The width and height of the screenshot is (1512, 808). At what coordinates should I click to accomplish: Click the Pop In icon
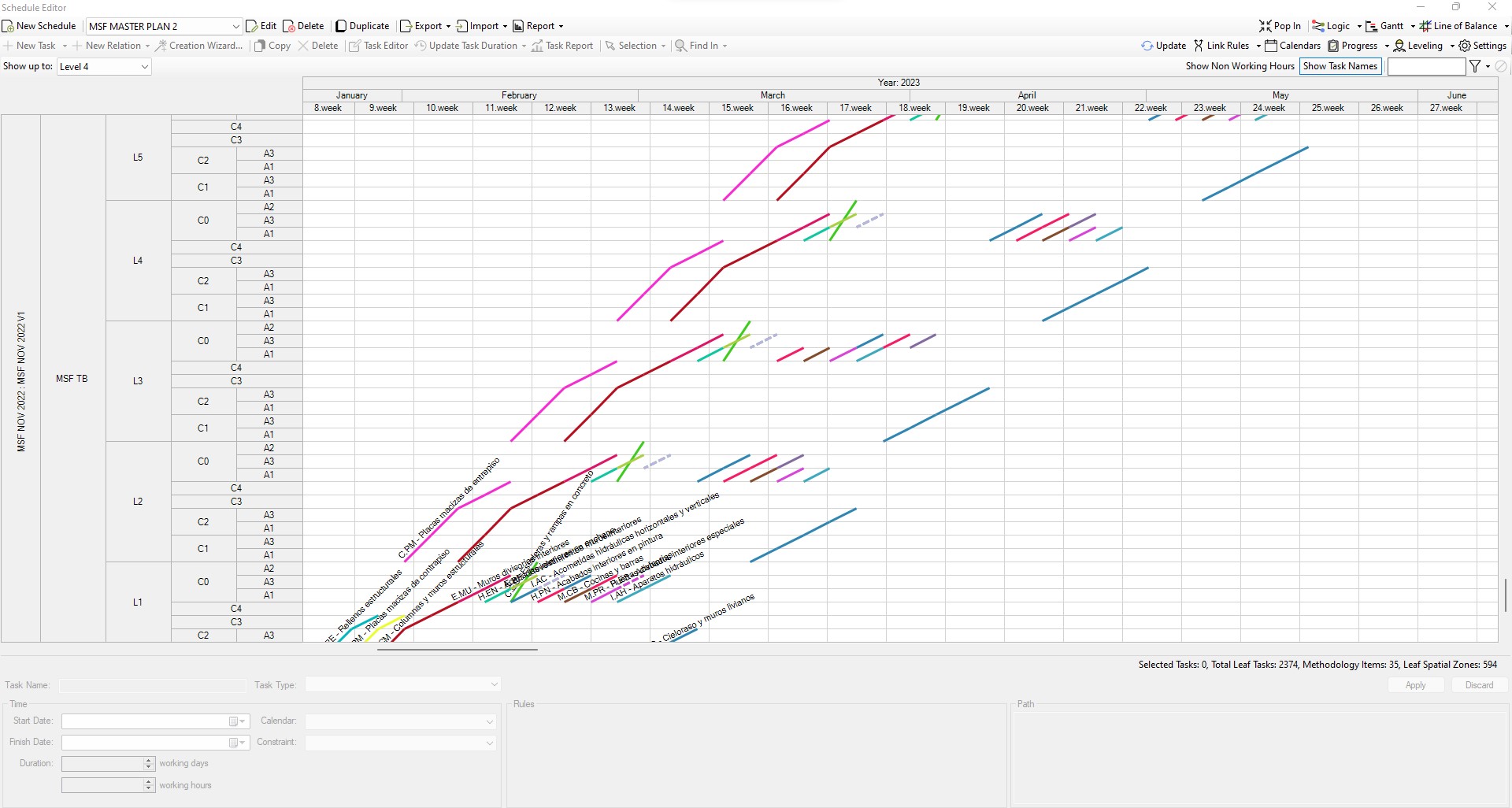coord(1265,26)
